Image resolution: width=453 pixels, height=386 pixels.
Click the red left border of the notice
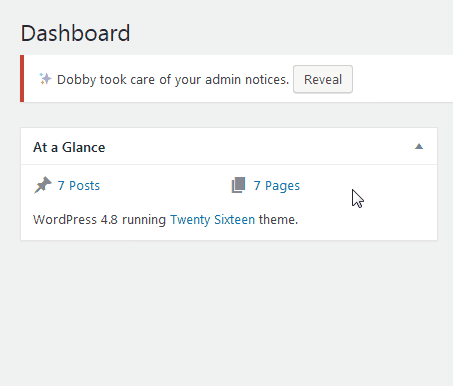pos(22,79)
